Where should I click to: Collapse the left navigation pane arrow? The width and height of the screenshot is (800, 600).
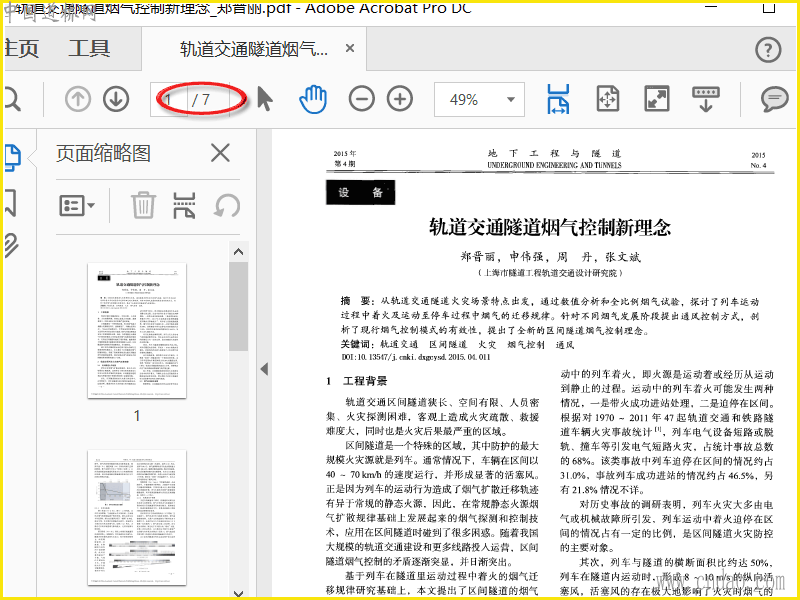[x=264, y=369]
